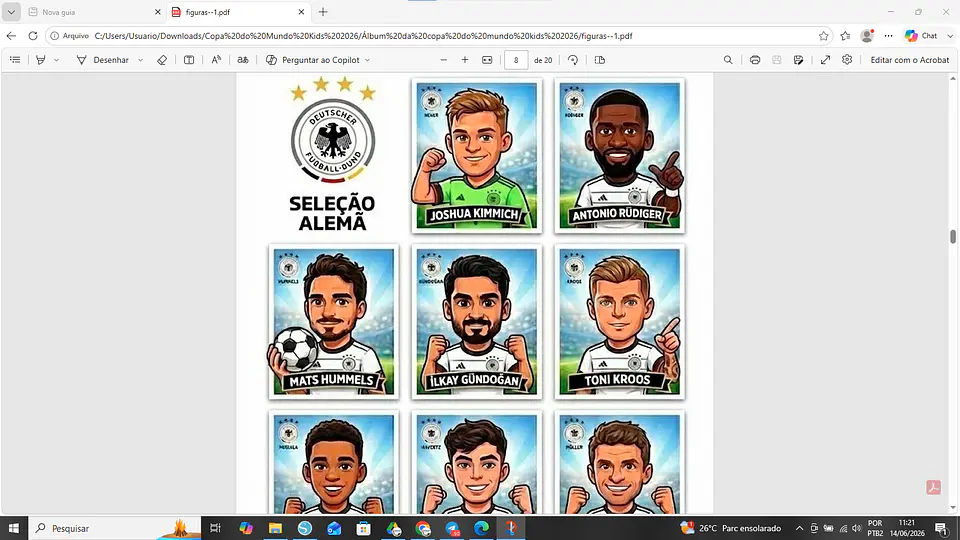This screenshot has width=960, height=540.
Task: Open weather widget 26°C Parc ensolarado
Action: click(x=730, y=528)
